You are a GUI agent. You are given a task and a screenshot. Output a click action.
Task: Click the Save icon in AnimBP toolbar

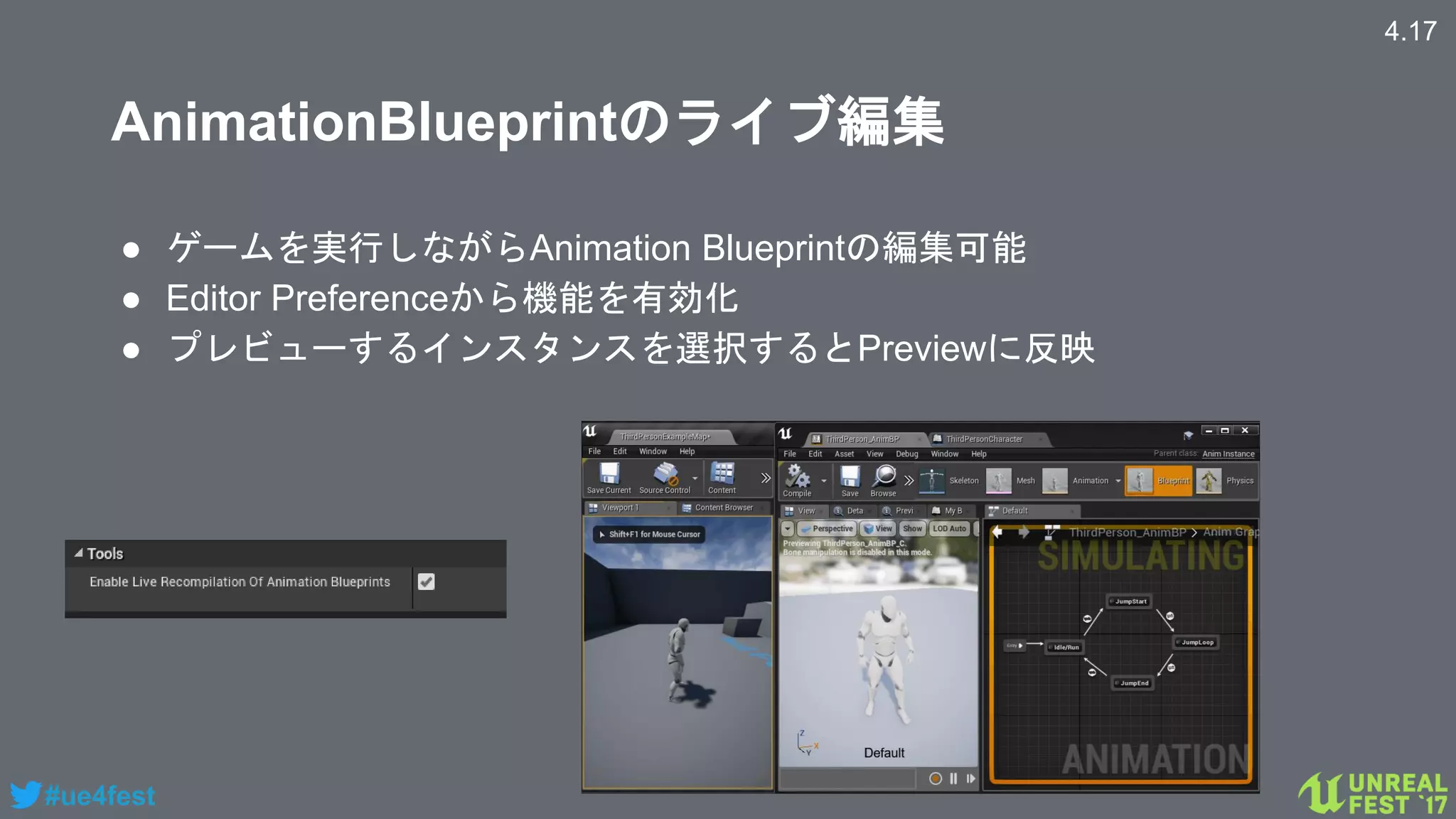[850, 476]
